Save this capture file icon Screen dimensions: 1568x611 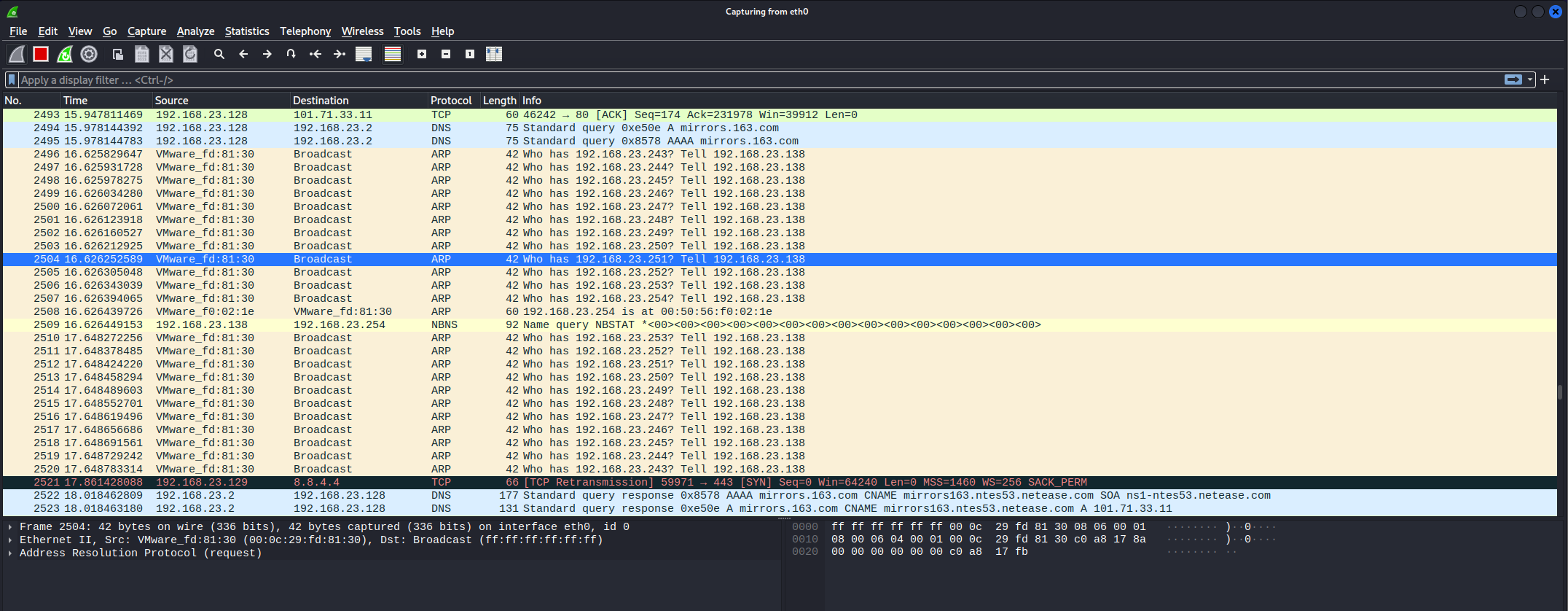click(x=142, y=54)
